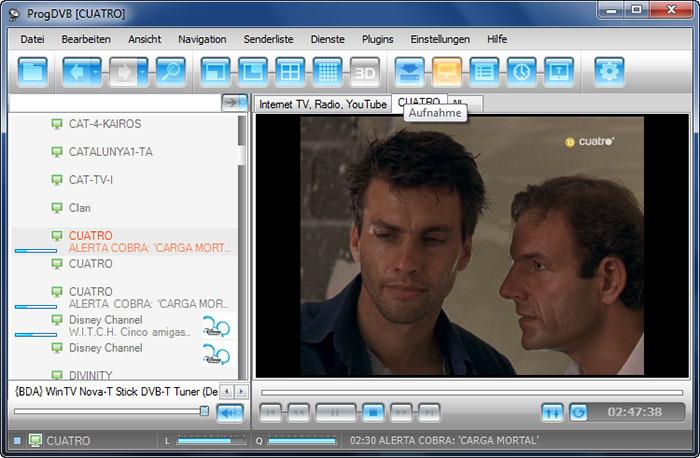Open the Bearbeiten menu
Image resolution: width=700 pixels, height=458 pixels.
tap(86, 39)
